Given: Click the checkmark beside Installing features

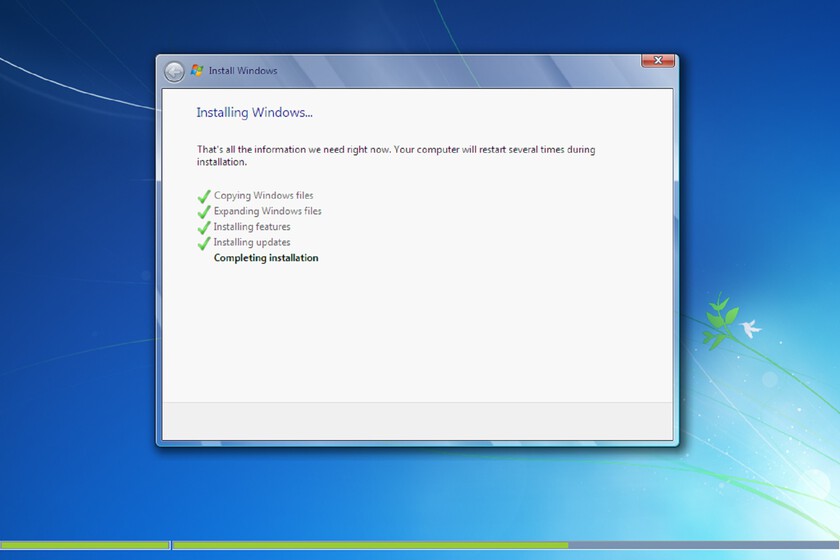Looking at the screenshot, I should coord(204,227).
